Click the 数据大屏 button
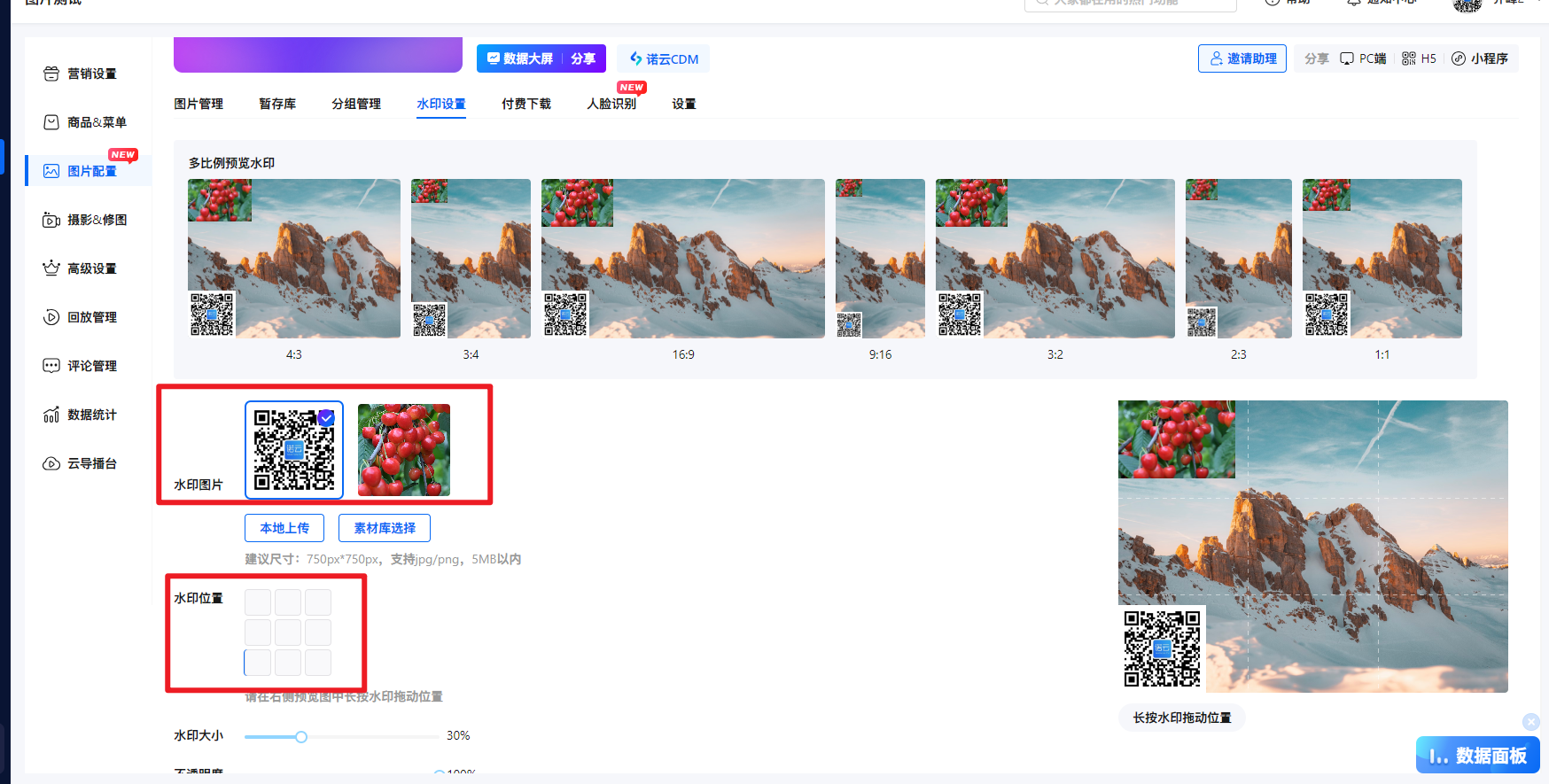Screen dimensions: 1549x784 point(519,58)
